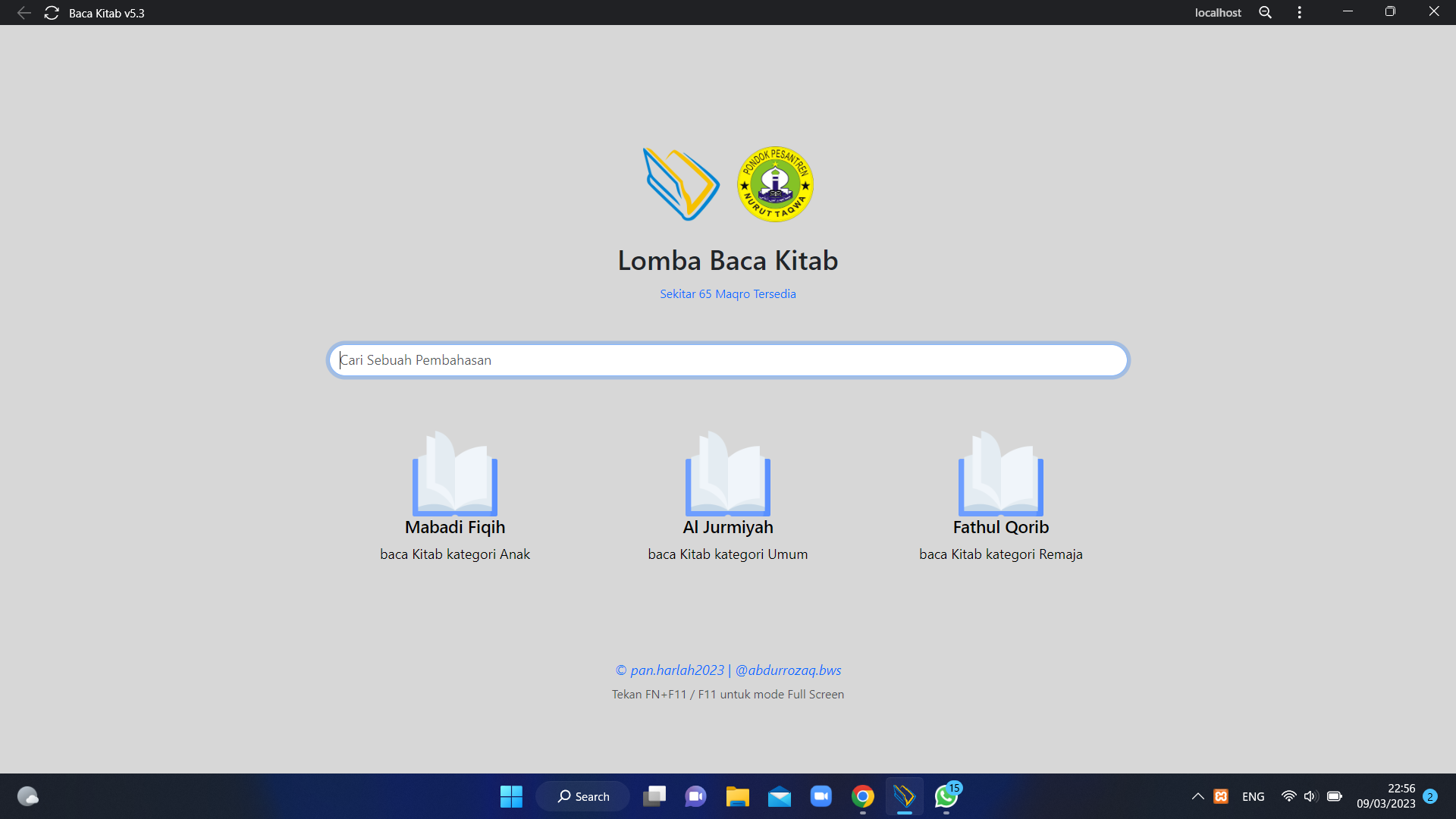Image resolution: width=1456 pixels, height=819 pixels.
Task: Open Windows Search from the taskbar
Action: 582,796
